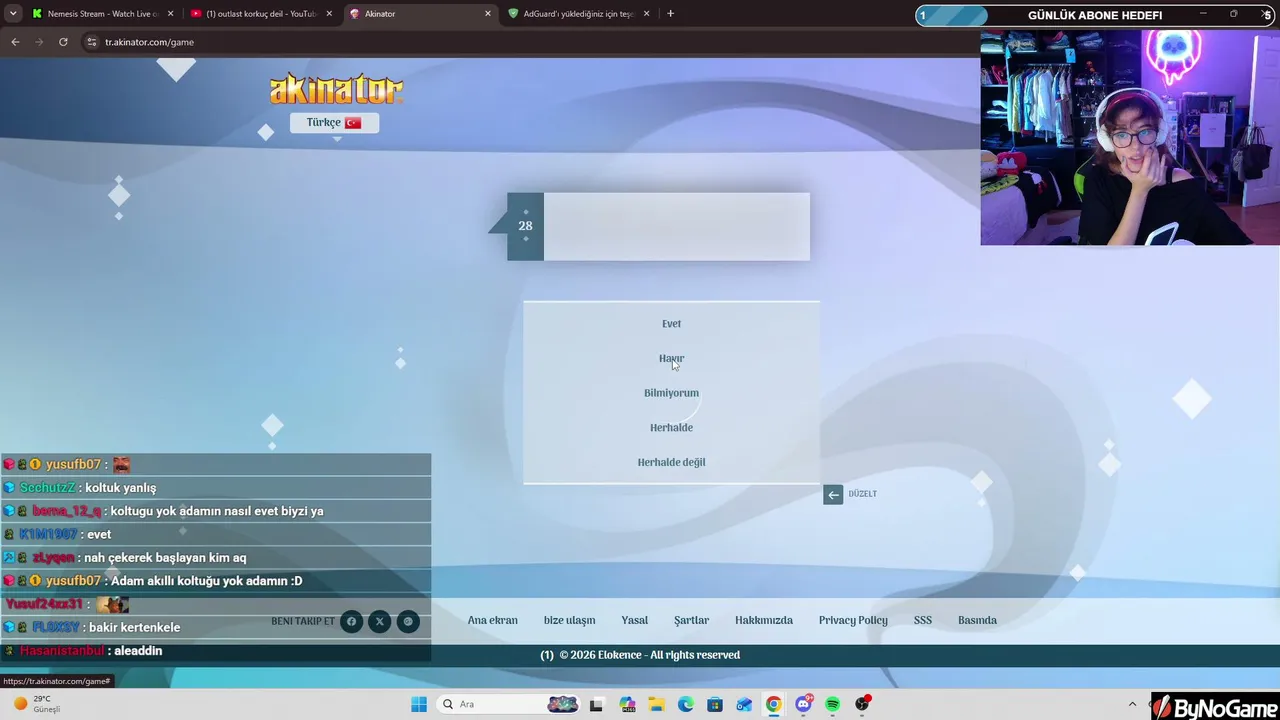Open the Türkçe language selector
This screenshot has height=720, width=1280.
pyautogui.click(x=334, y=122)
